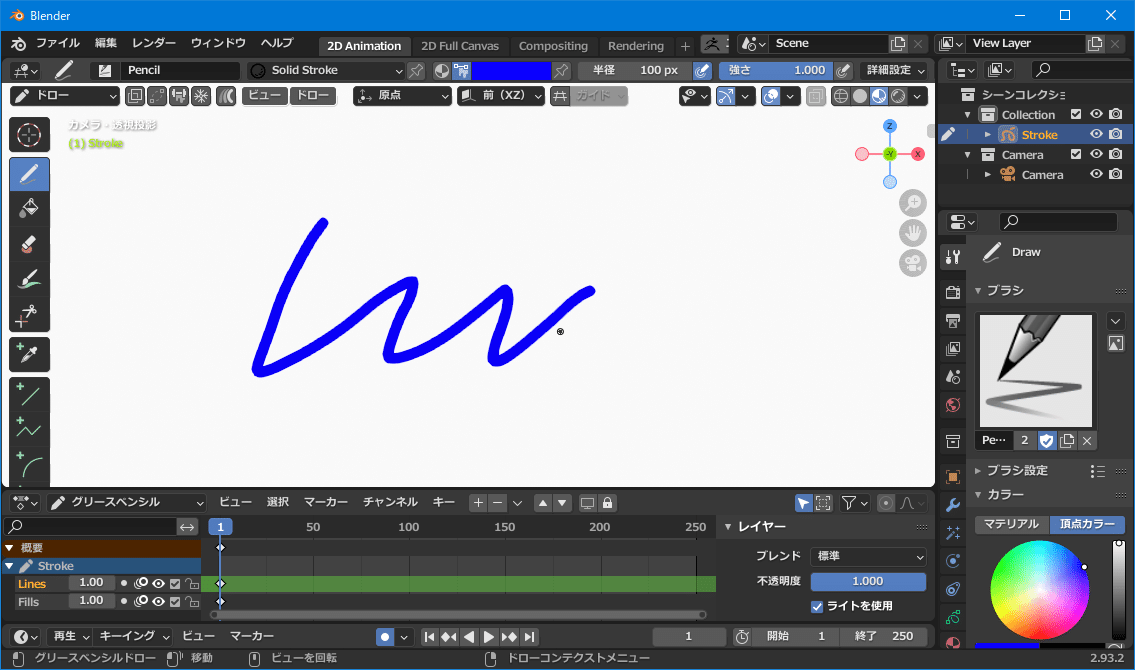Viewport: 1135px width, 670px height.
Task: Play the animation forward
Action: pos(489,637)
